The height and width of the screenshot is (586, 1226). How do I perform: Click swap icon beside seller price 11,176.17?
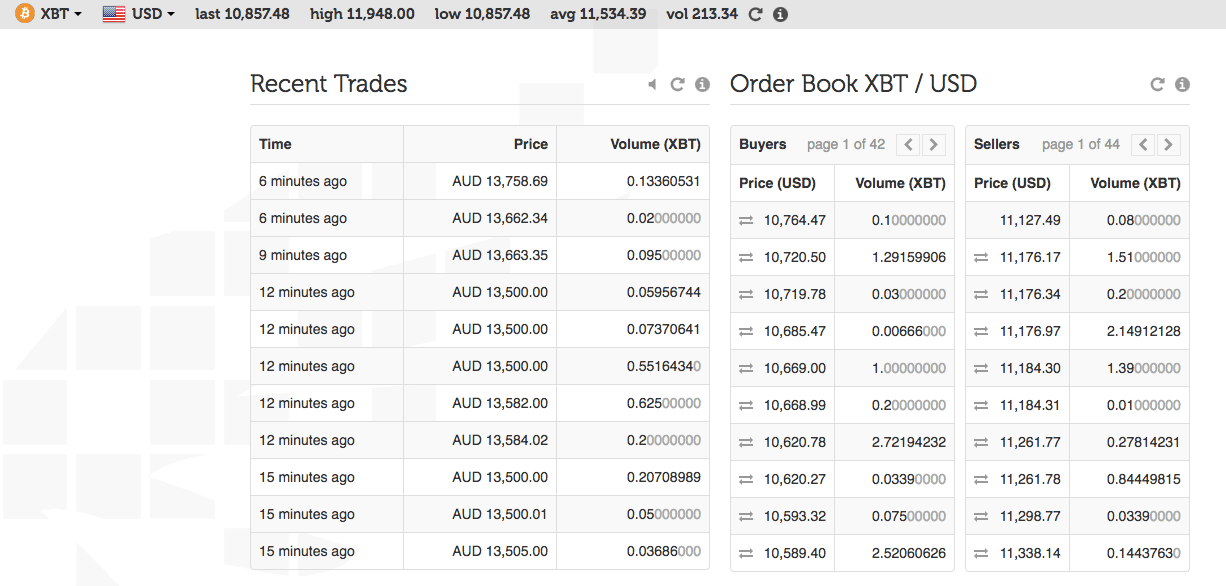point(982,257)
